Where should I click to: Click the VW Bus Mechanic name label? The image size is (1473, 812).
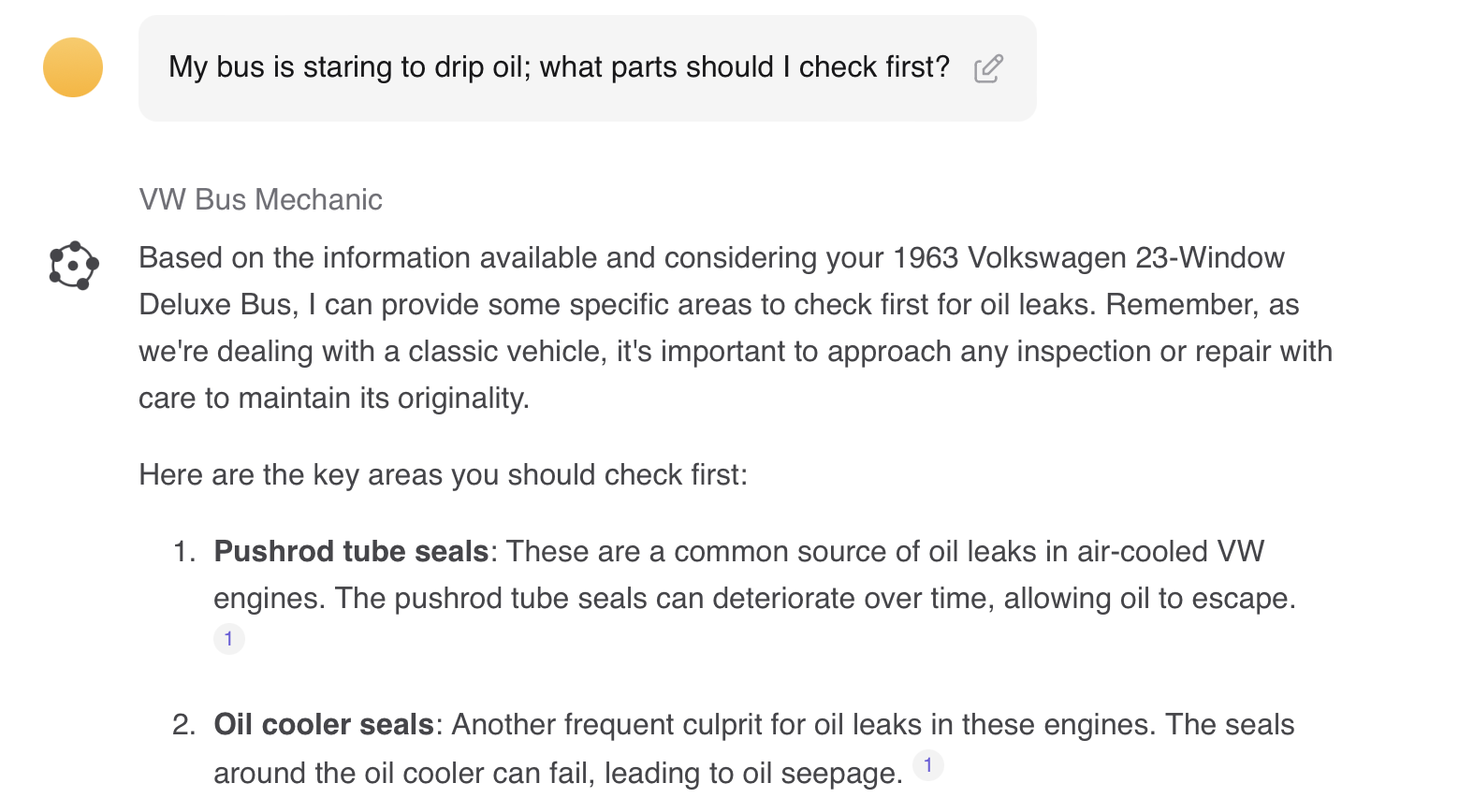pyautogui.click(x=260, y=199)
